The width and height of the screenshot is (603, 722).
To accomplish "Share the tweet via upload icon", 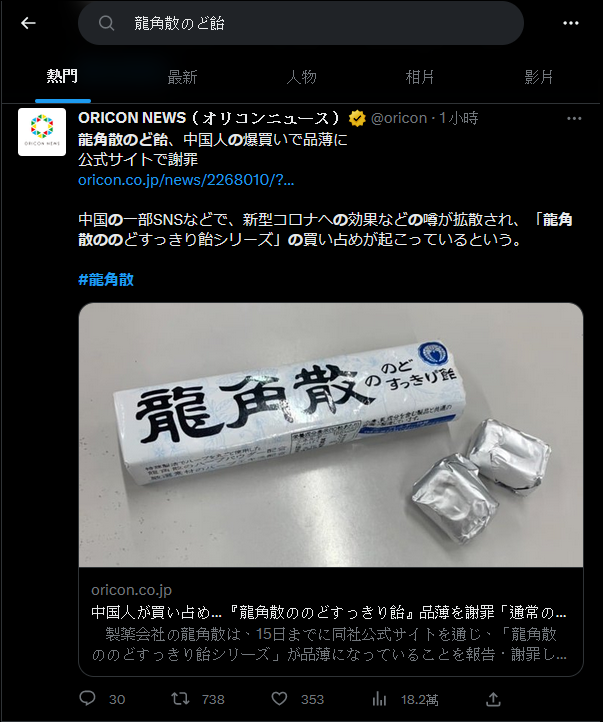I will [x=493, y=699].
